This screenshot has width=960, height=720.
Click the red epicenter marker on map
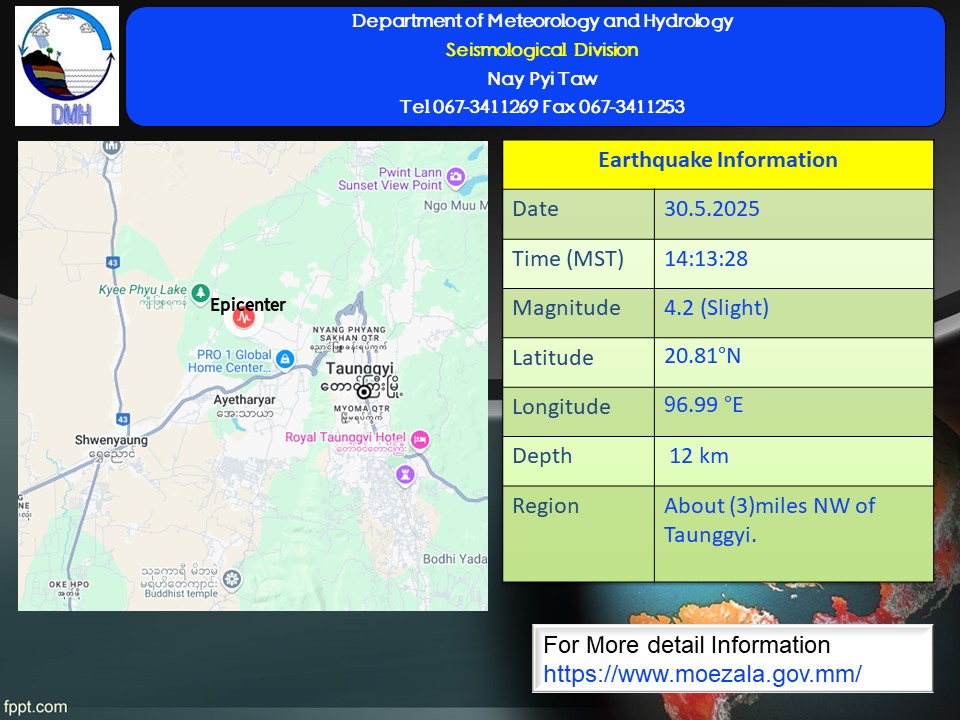tap(243, 319)
